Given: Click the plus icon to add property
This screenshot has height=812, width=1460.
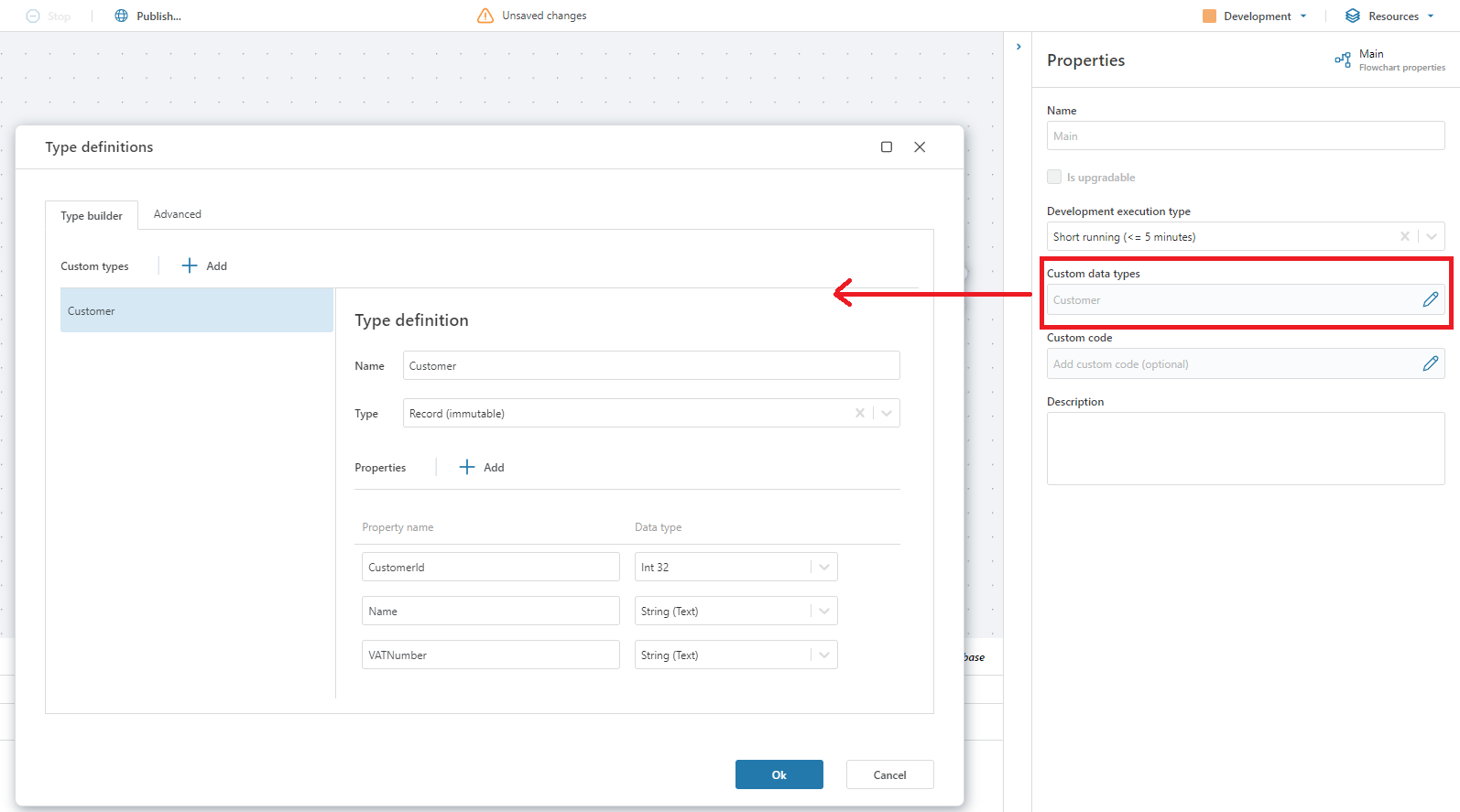Looking at the screenshot, I should click(467, 467).
